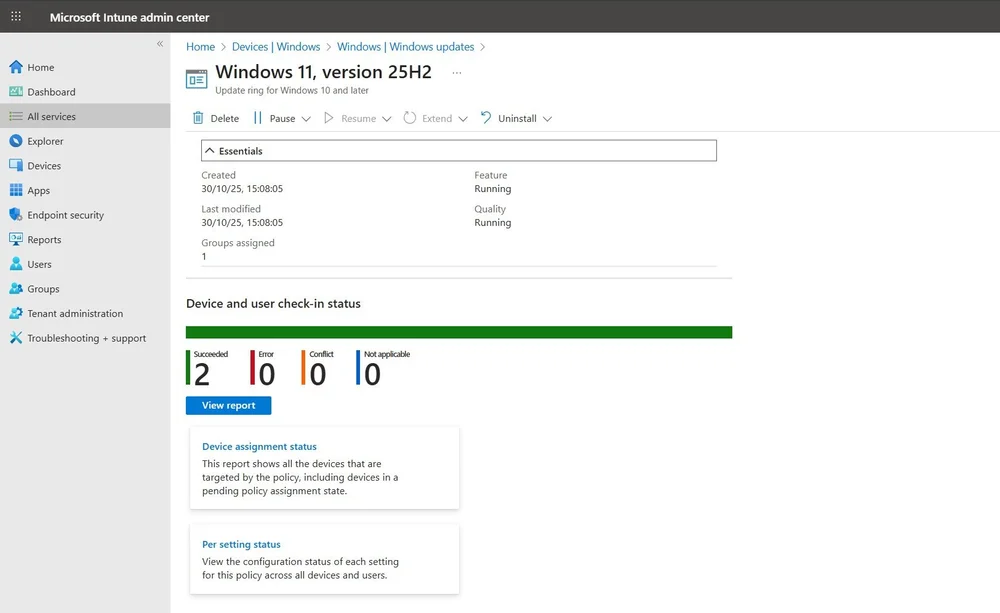Click the Conflict count of 0
Image resolution: width=1000 pixels, height=613 pixels.
[x=318, y=374]
